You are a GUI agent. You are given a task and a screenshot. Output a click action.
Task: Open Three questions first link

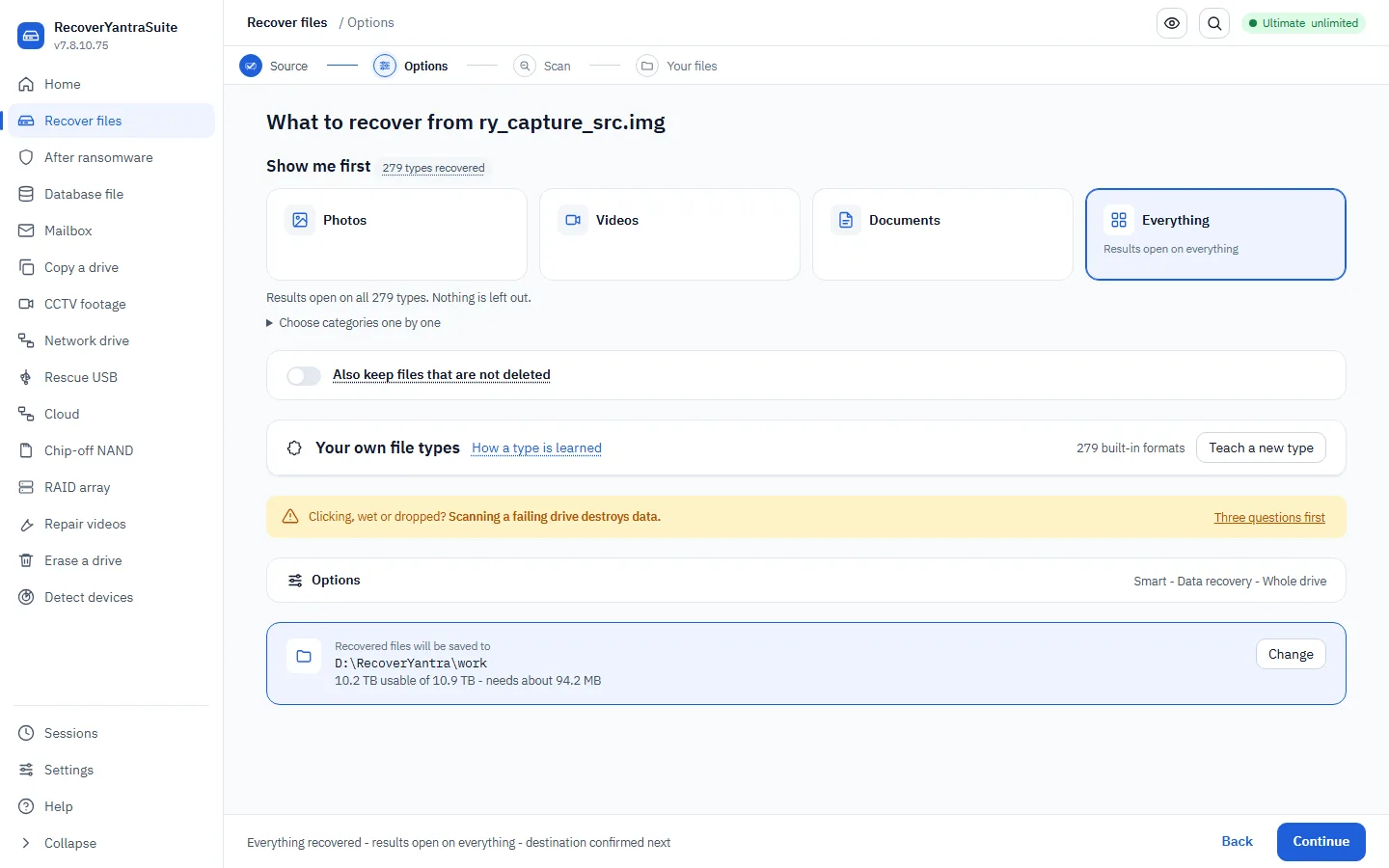point(1269,518)
